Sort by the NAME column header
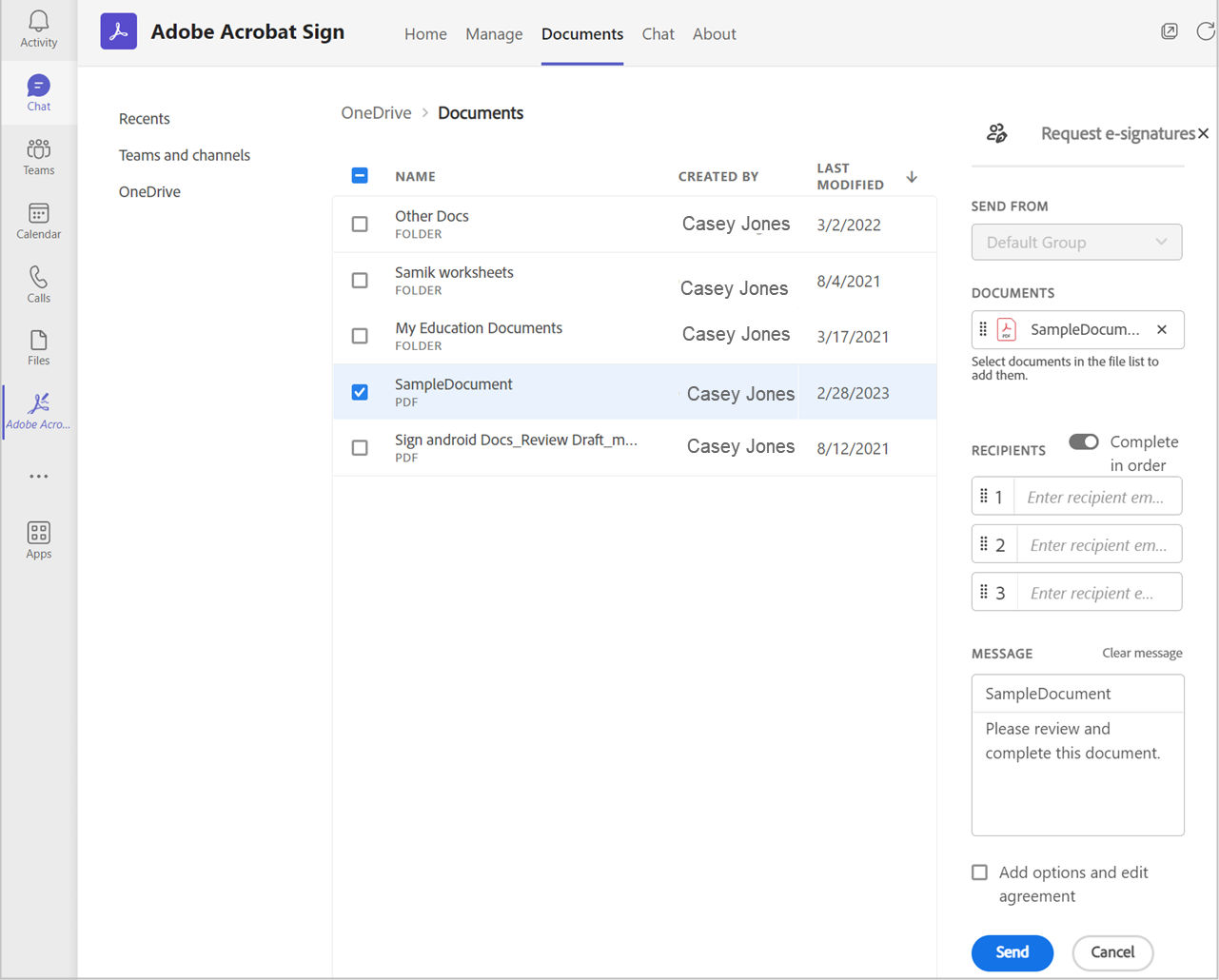1219x980 pixels. point(416,176)
